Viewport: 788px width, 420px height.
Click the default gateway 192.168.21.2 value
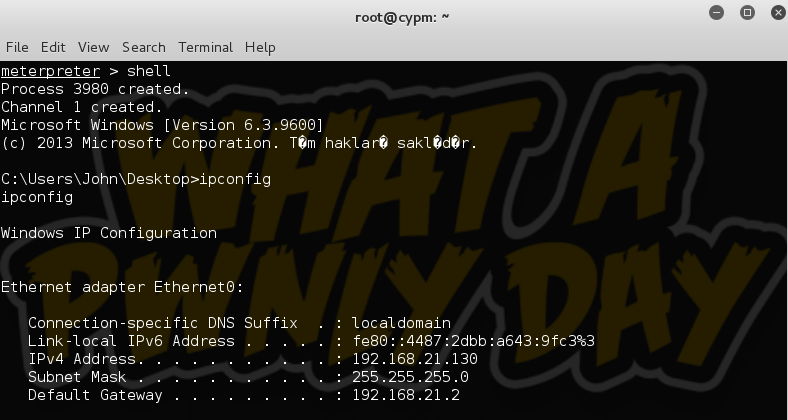(x=406, y=395)
